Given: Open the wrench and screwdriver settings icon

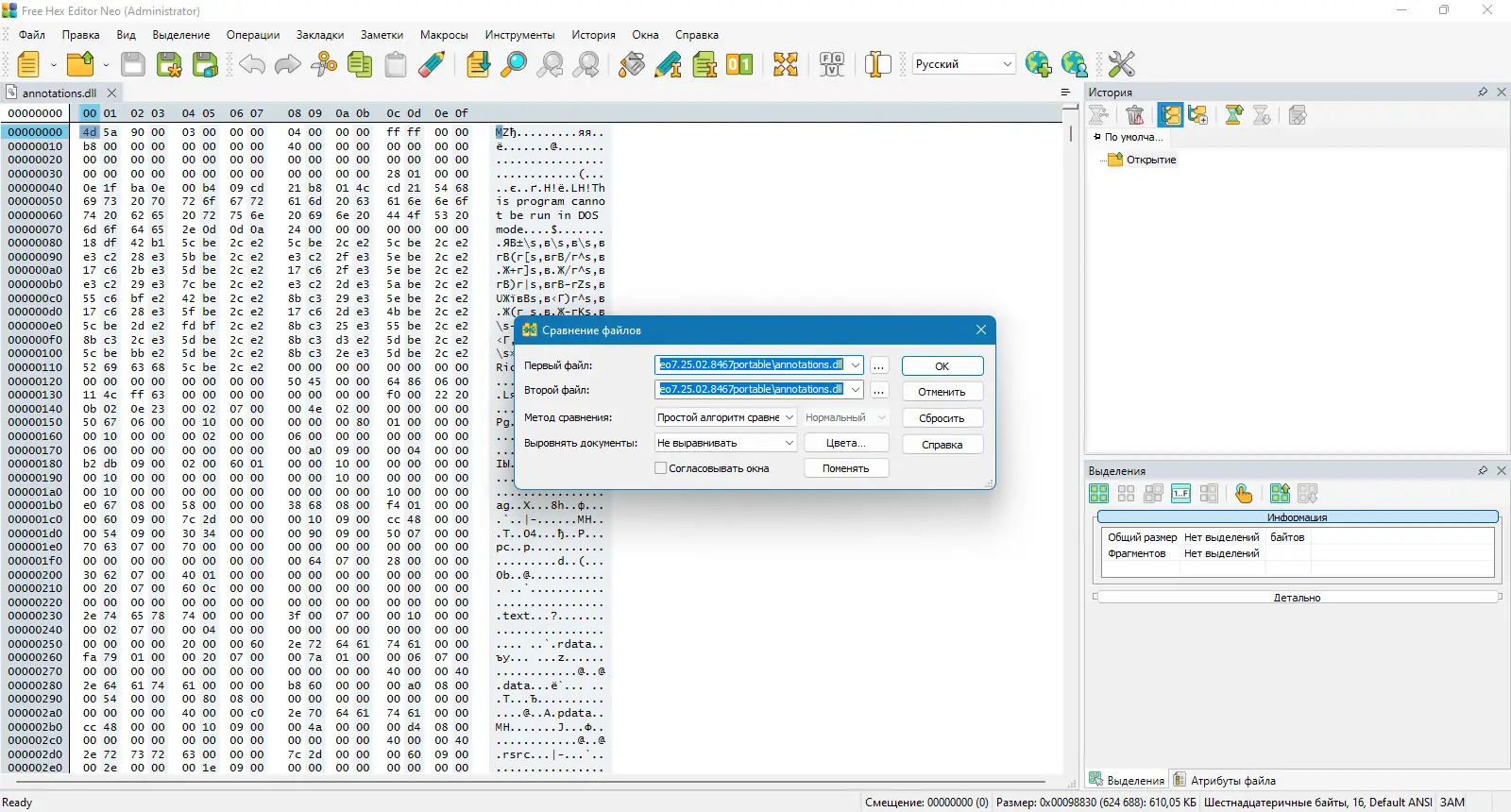Looking at the screenshot, I should (x=1121, y=64).
